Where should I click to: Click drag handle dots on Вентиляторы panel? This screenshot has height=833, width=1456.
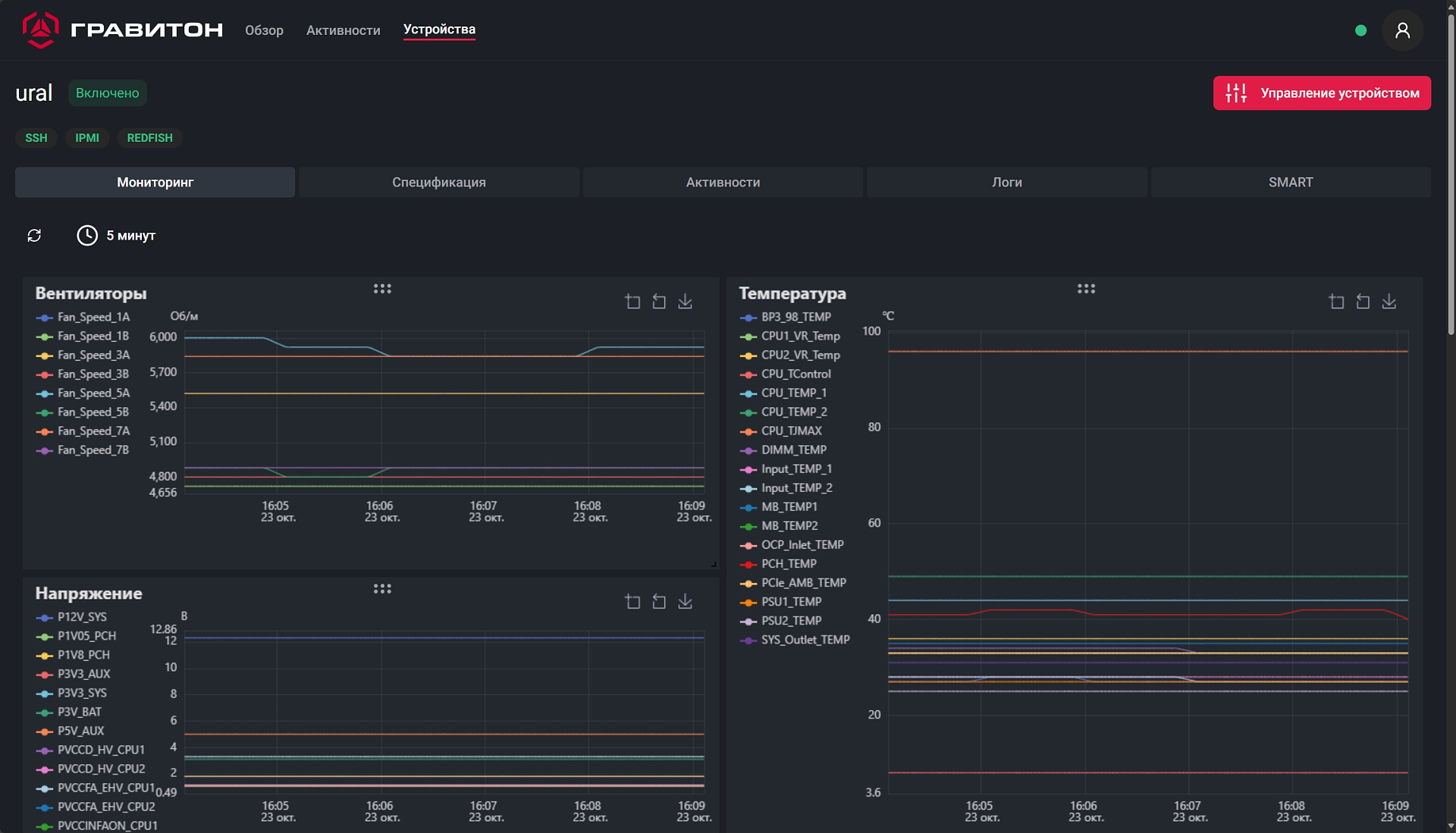click(x=382, y=289)
